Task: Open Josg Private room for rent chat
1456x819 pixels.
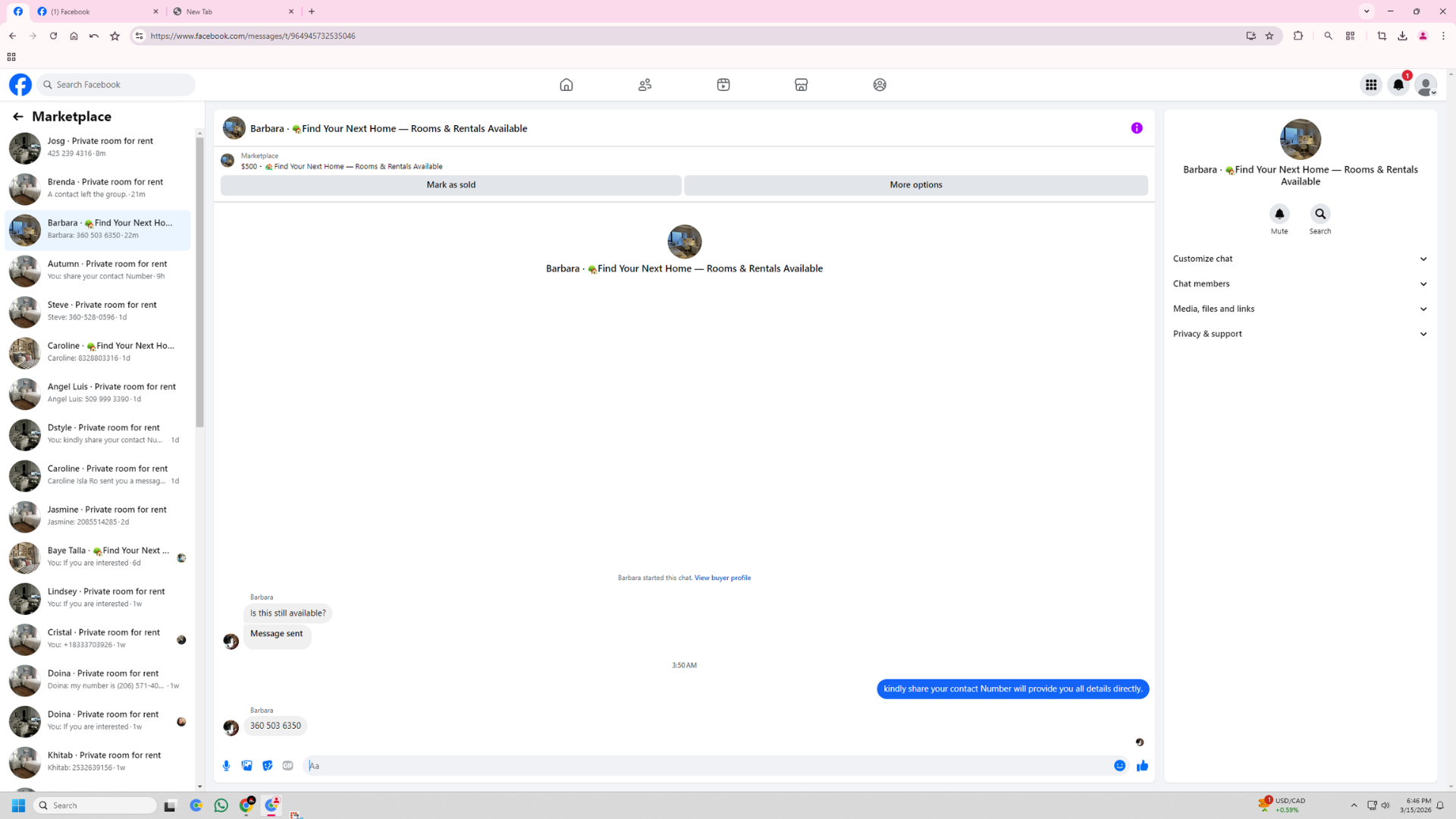Action: [98, 147]
